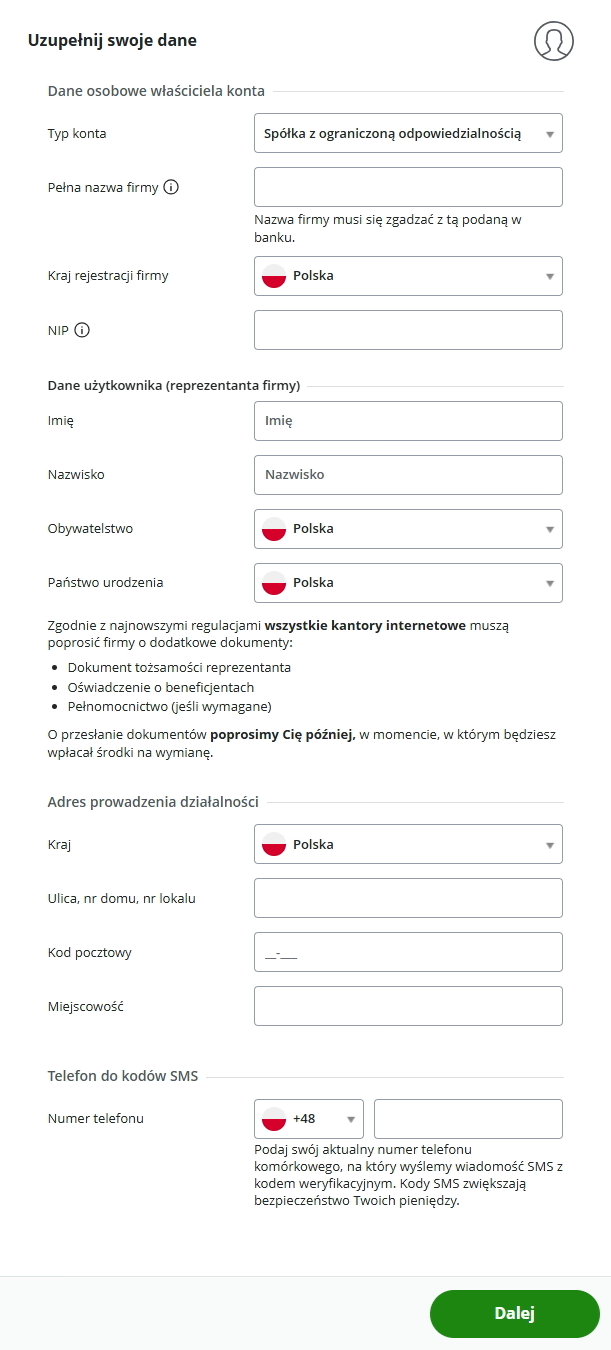Expand the Państwo urodzenia dropdown
611x1350 pixels.
(408, 583)
